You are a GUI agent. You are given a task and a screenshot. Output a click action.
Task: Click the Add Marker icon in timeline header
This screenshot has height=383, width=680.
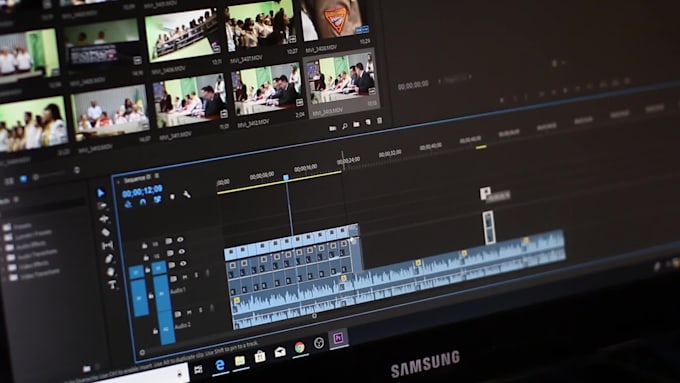(x=172, y=197)
